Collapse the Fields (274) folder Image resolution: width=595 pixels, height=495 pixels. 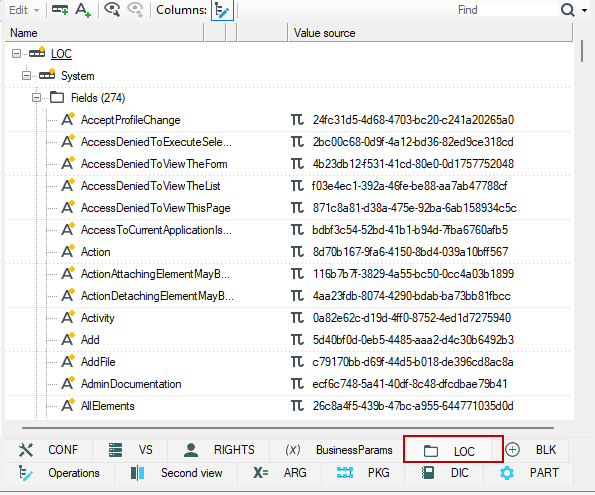(x=36, y=98)
